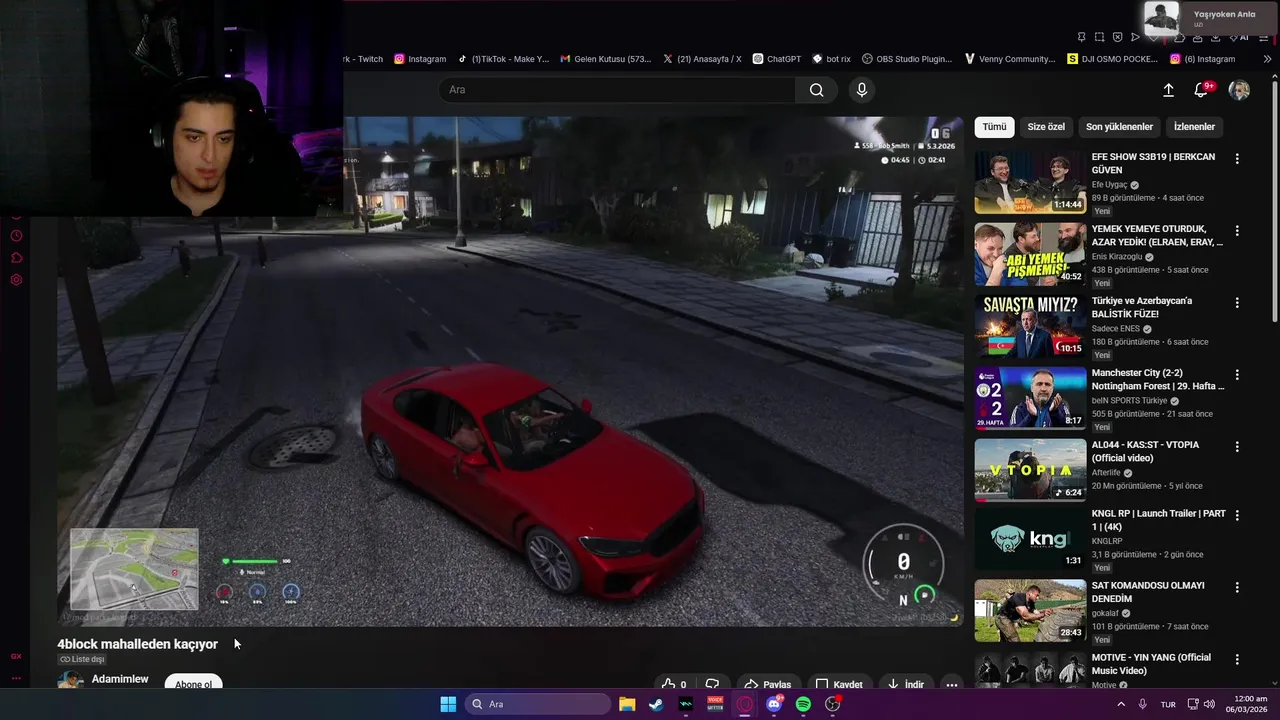The width and height of the screenshot is (1280, 720).
Task: Open the YouTube account avatar menu
Action: pos(1239,90)
